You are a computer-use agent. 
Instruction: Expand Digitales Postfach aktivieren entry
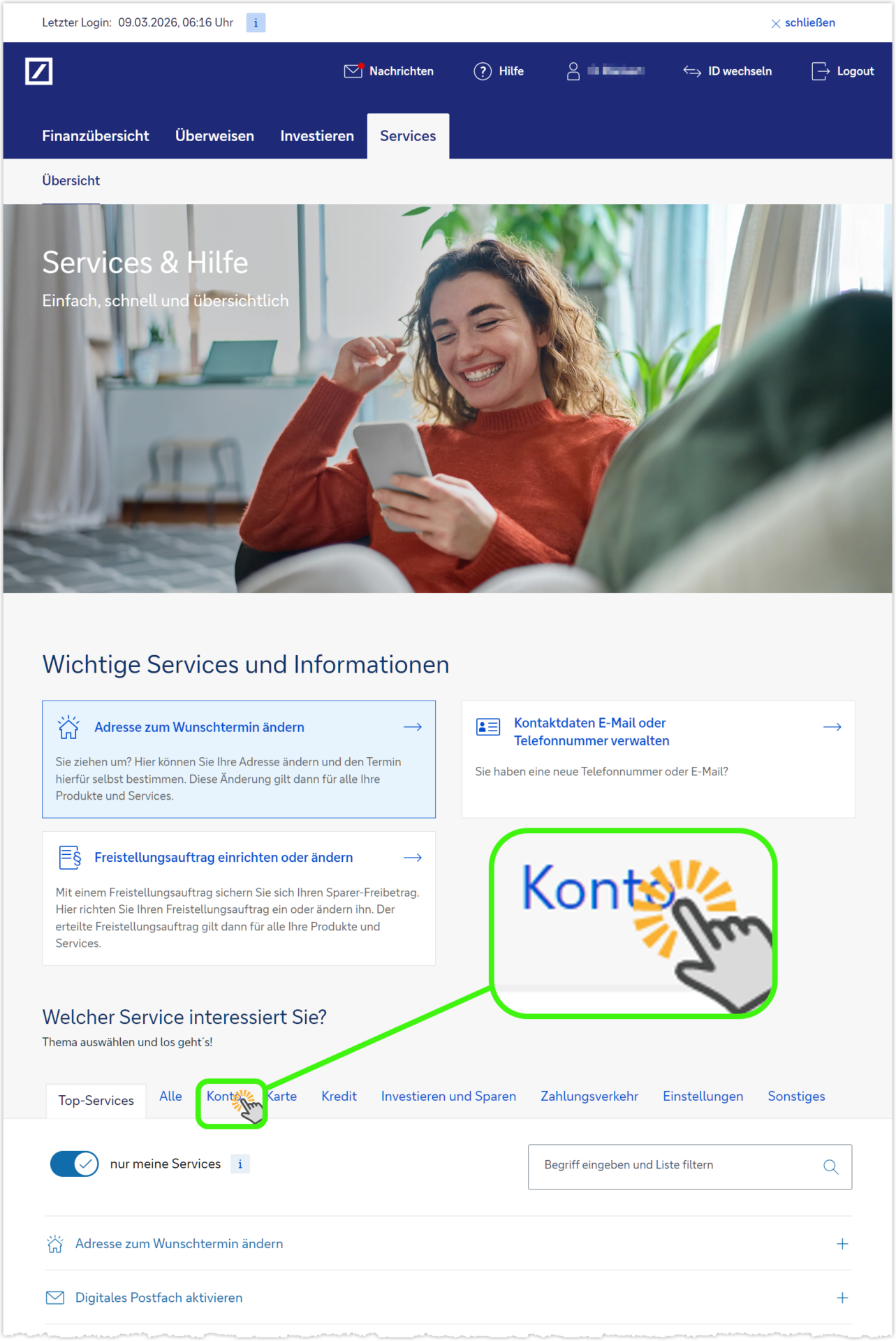point(448,1298)
